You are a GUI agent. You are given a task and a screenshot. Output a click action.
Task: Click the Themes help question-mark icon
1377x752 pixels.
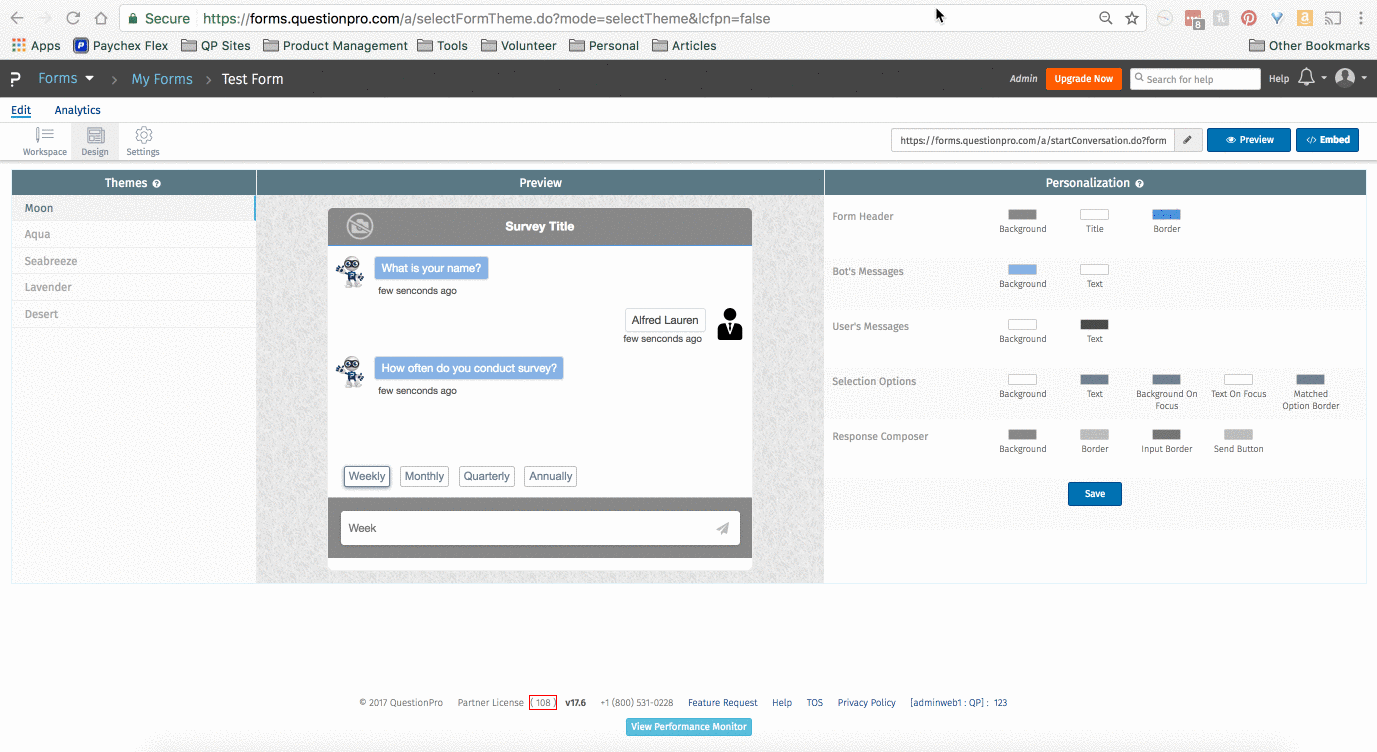(x=157, y=184)
